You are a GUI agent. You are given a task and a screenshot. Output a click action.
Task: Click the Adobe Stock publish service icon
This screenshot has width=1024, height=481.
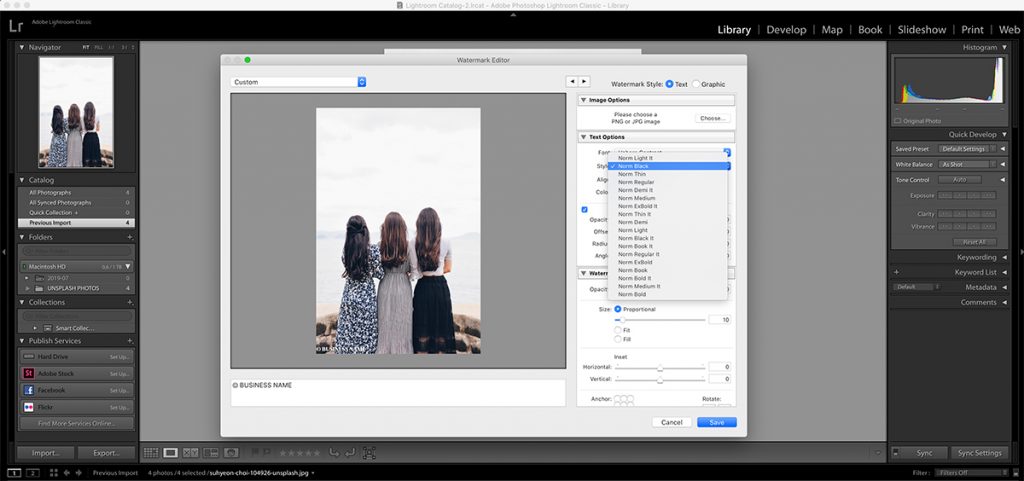29,373
